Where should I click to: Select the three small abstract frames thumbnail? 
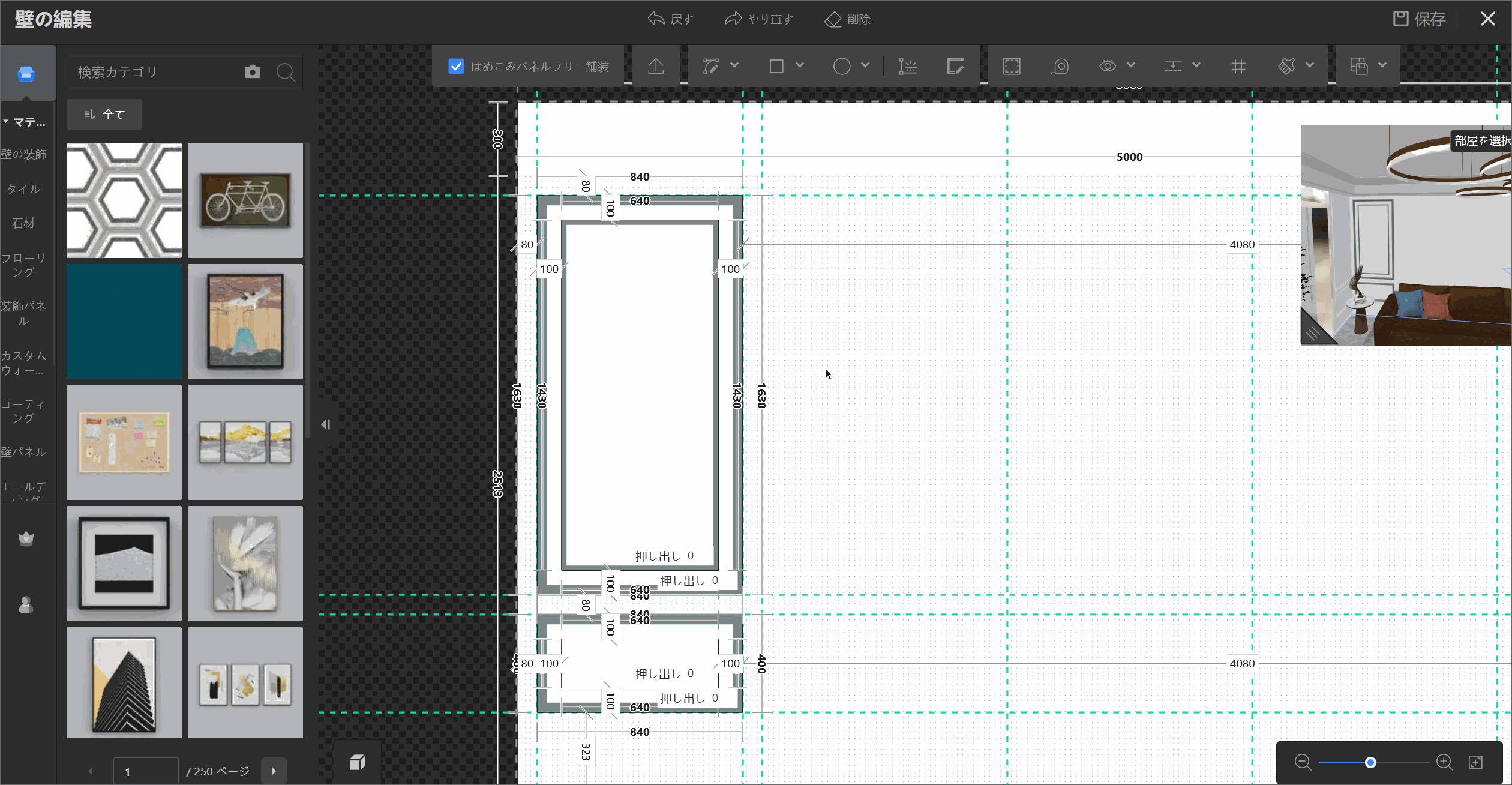point(245,683)
